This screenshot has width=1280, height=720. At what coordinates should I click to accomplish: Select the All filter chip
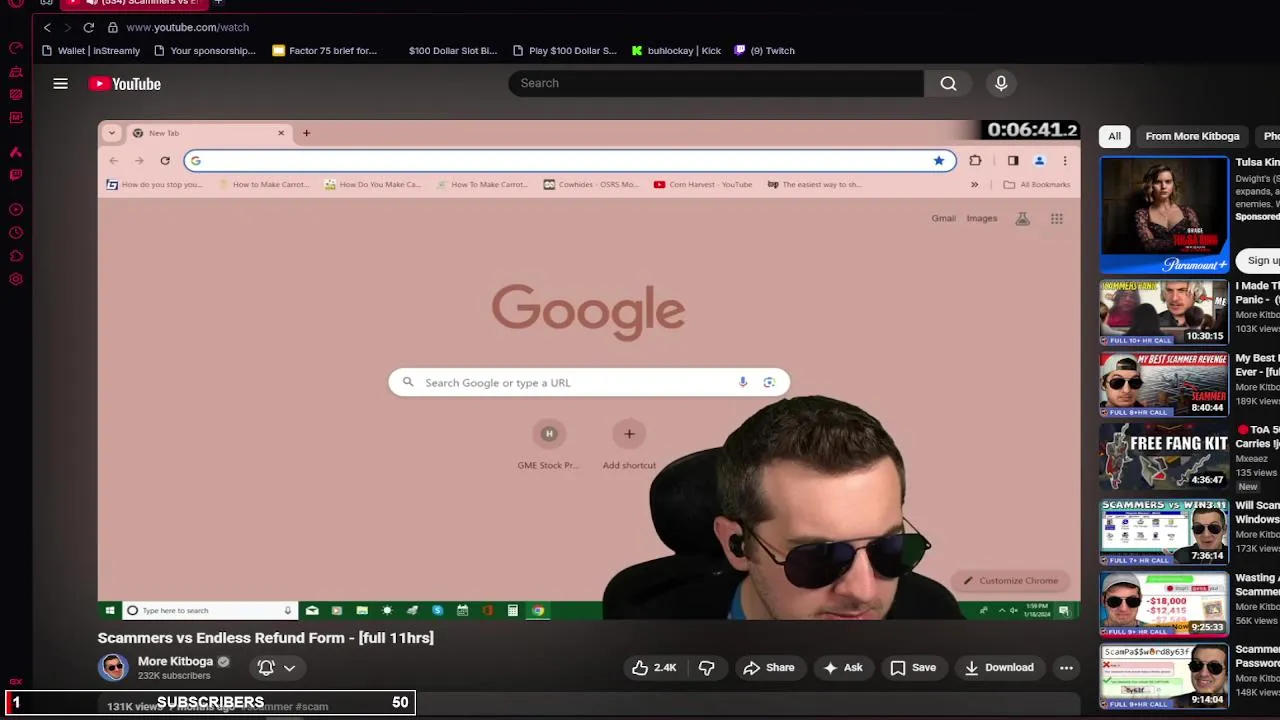point(1114,136)
